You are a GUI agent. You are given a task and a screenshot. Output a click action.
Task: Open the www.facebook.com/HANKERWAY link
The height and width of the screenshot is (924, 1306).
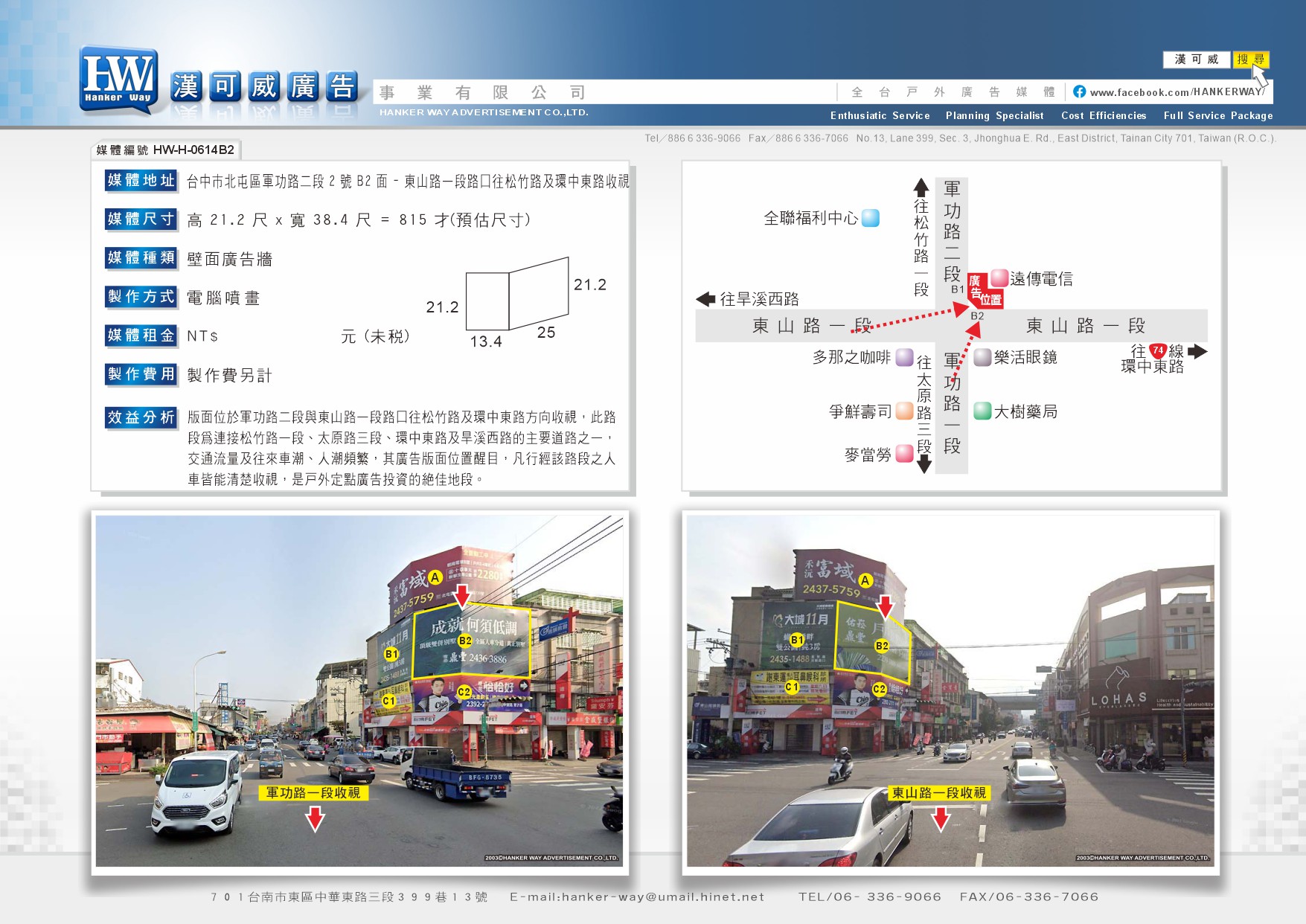pos(1177,92)
